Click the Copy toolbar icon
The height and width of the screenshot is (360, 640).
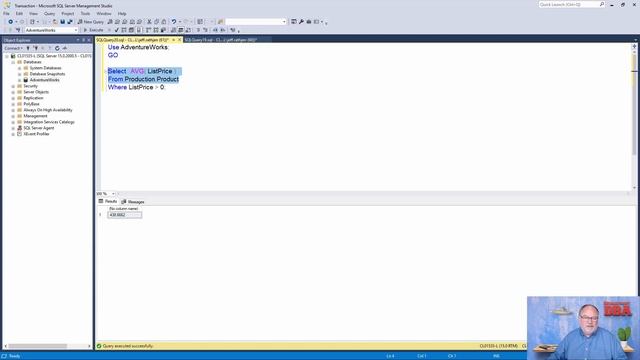tap(157, 22)
